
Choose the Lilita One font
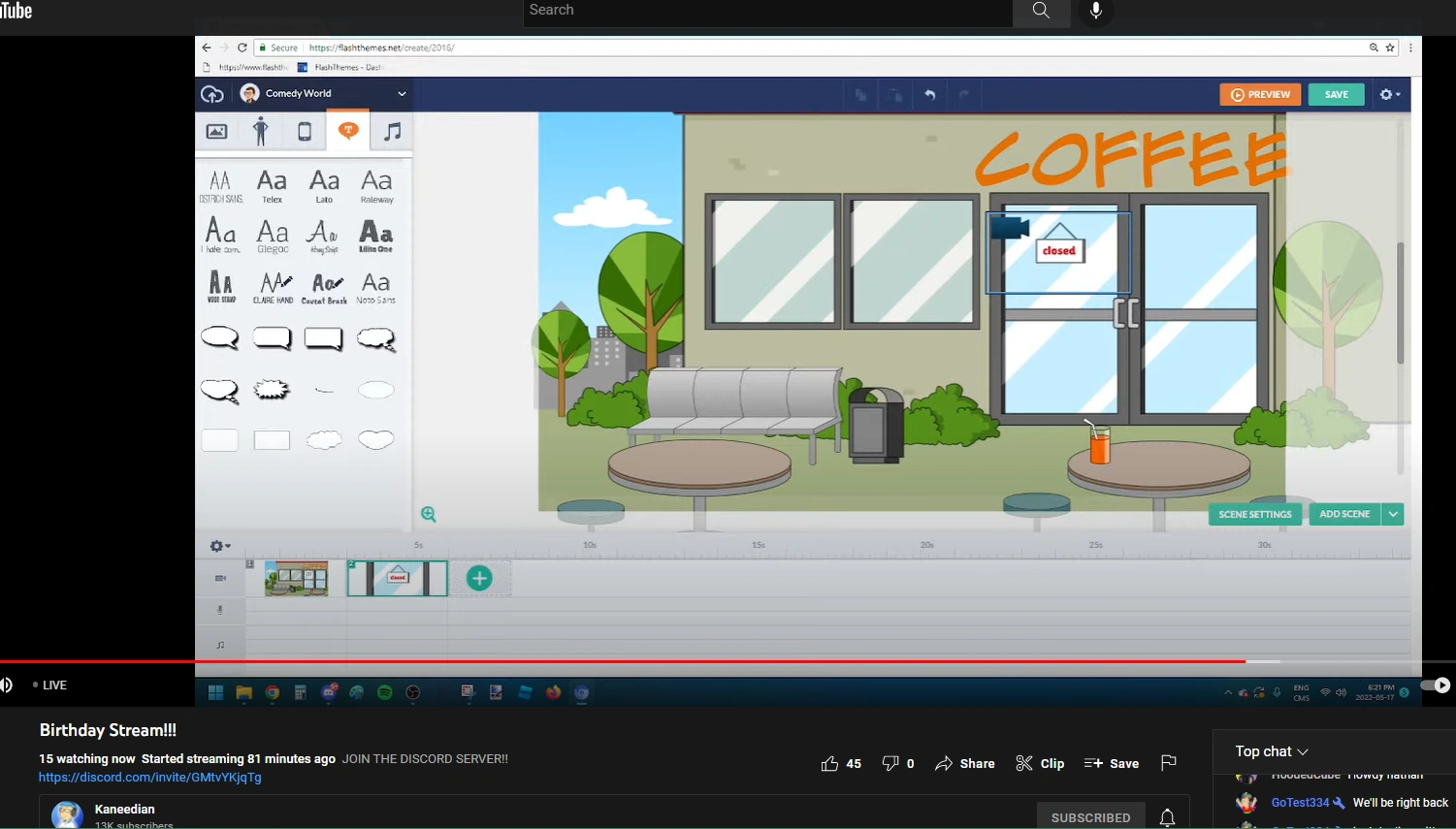click(375, 237)
